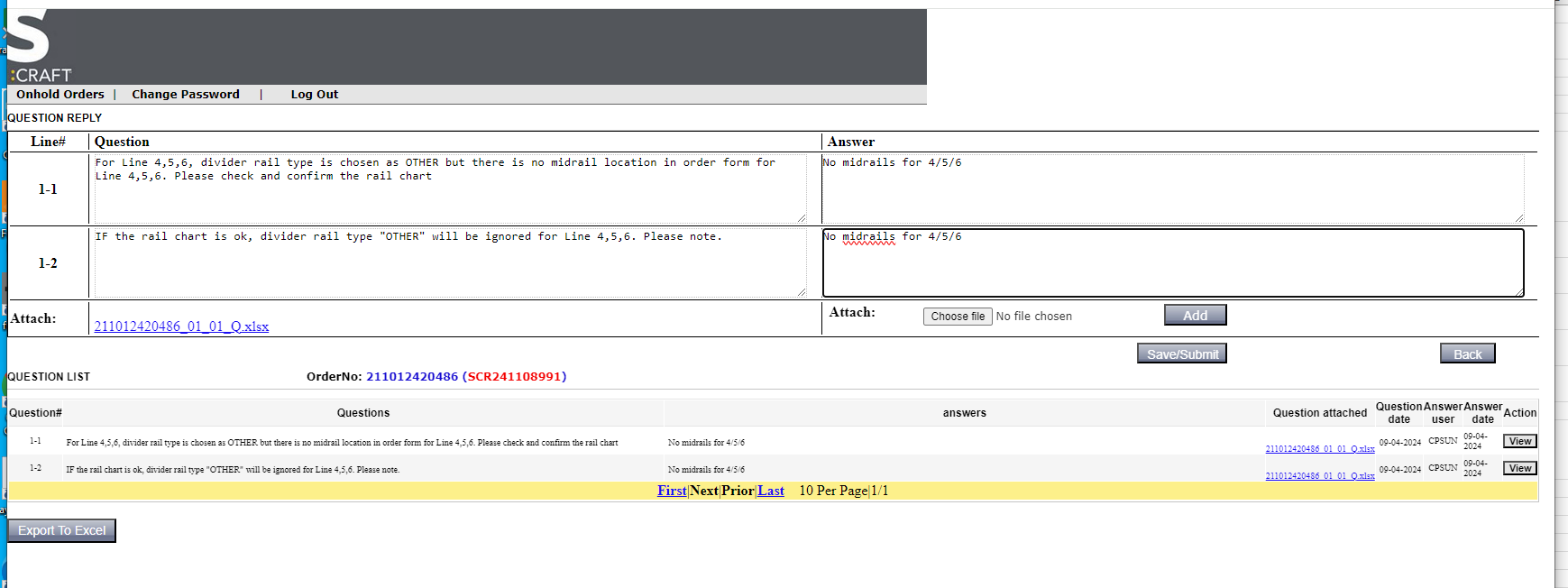Export the question list to Excel
Viewport: 1568px width, 588px height.
pyautogui.click(x=61, y=530)
